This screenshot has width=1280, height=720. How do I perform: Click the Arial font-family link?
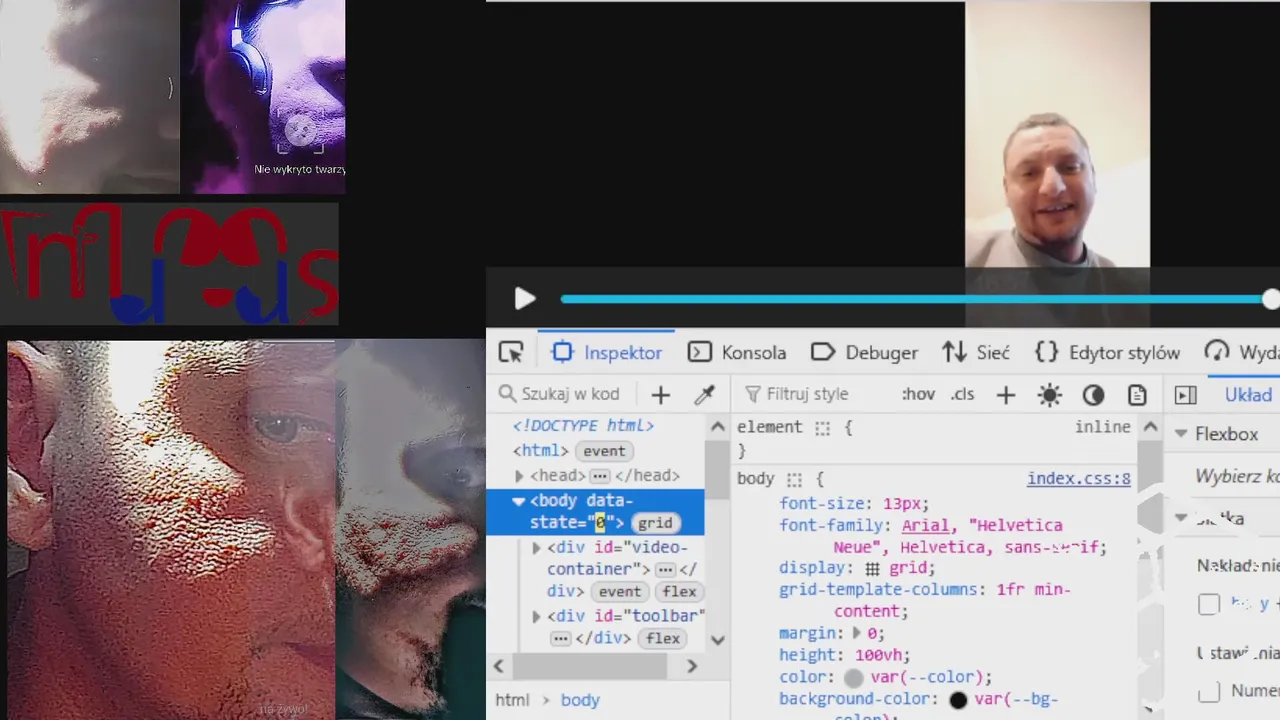925,525
